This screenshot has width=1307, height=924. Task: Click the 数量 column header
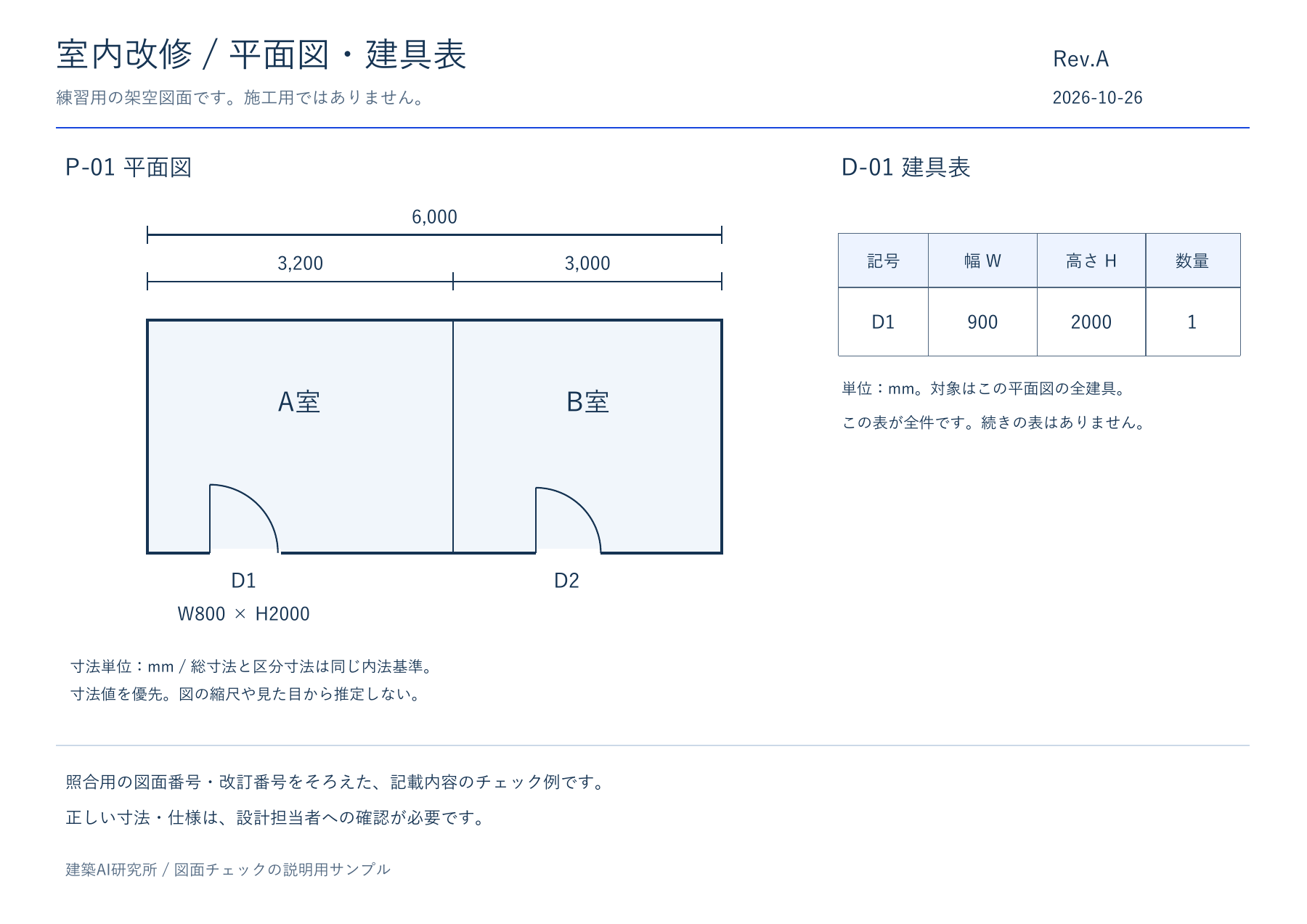1192,261
